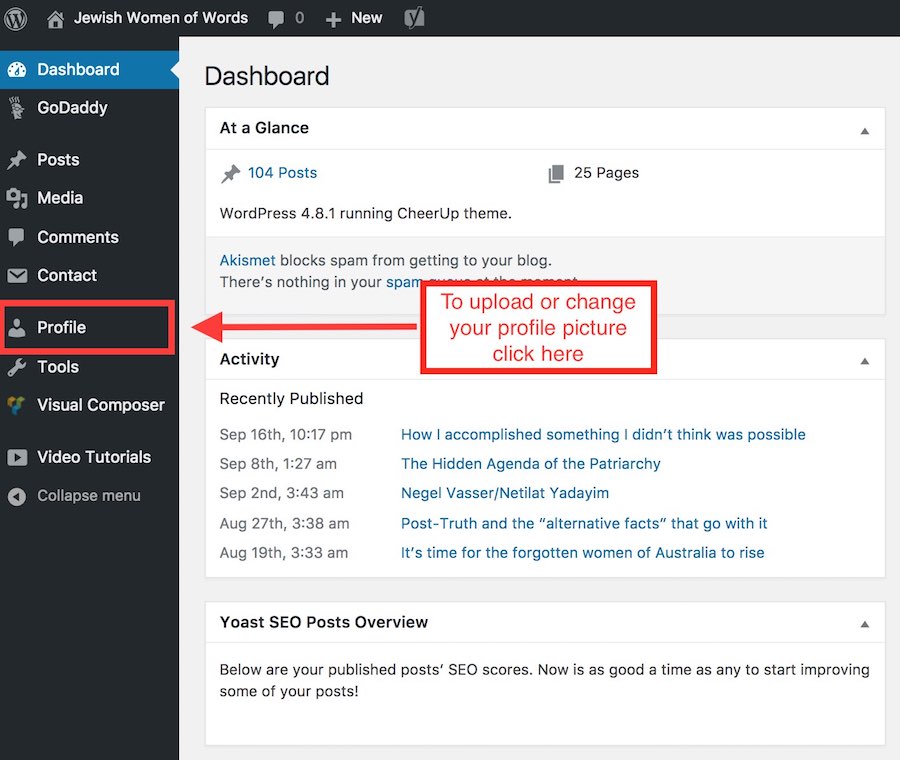This screenshot has width=900, height=760.
Task: Open the comments bubble icon in admin bar
Action: coord(276,19)
